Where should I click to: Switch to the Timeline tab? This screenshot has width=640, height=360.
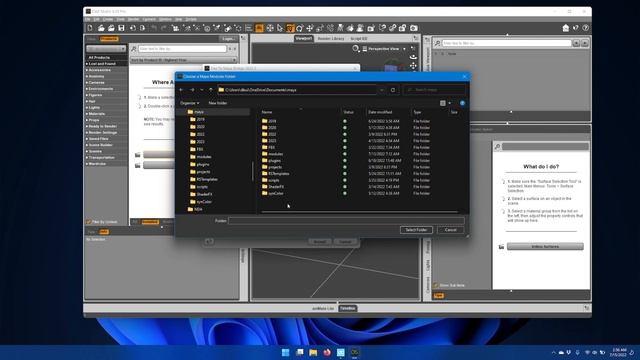coord(348,308)
